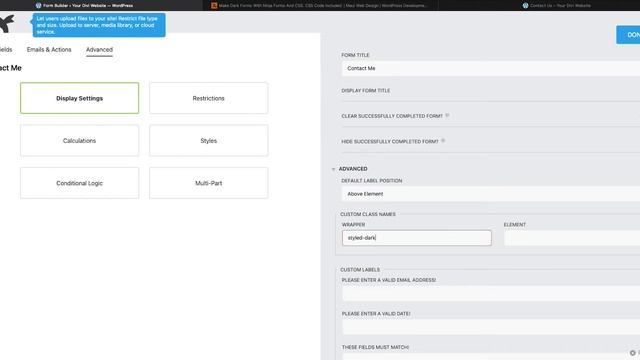Click the blue file upload tooltip
This screenshot has height=360, width=640.
tap(99, 25)
